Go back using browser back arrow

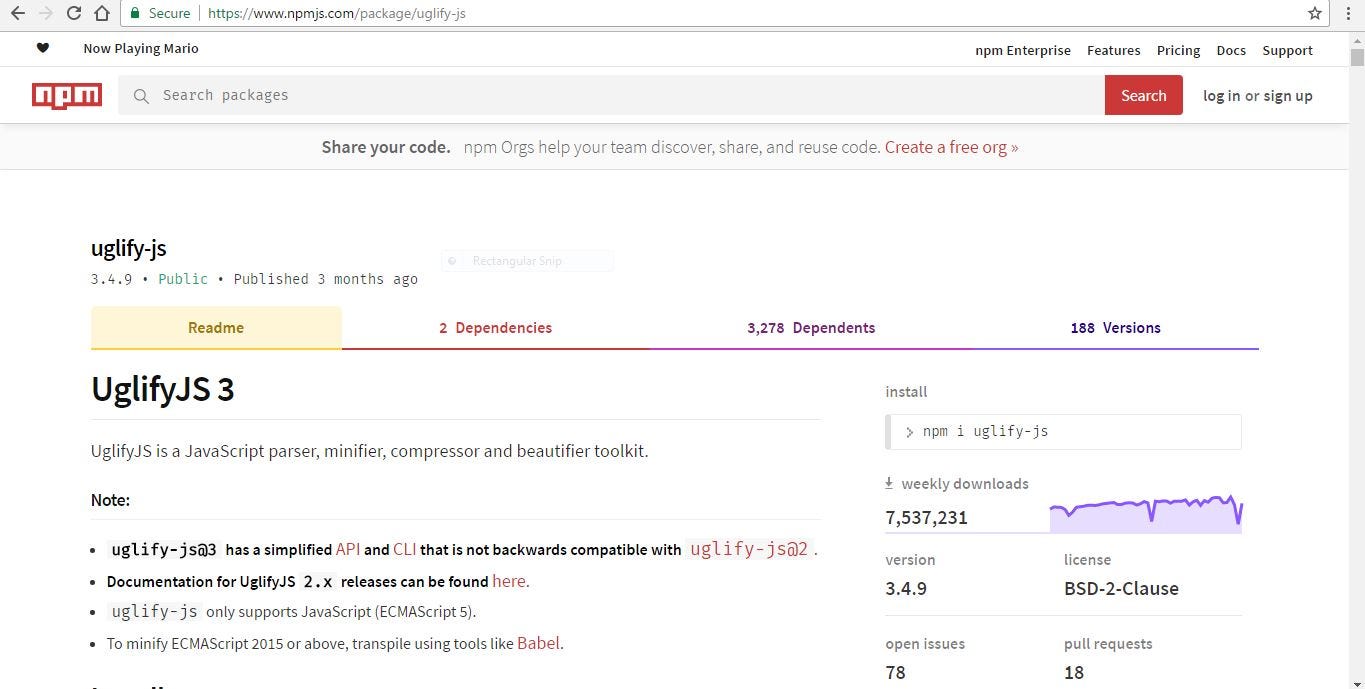17,13
